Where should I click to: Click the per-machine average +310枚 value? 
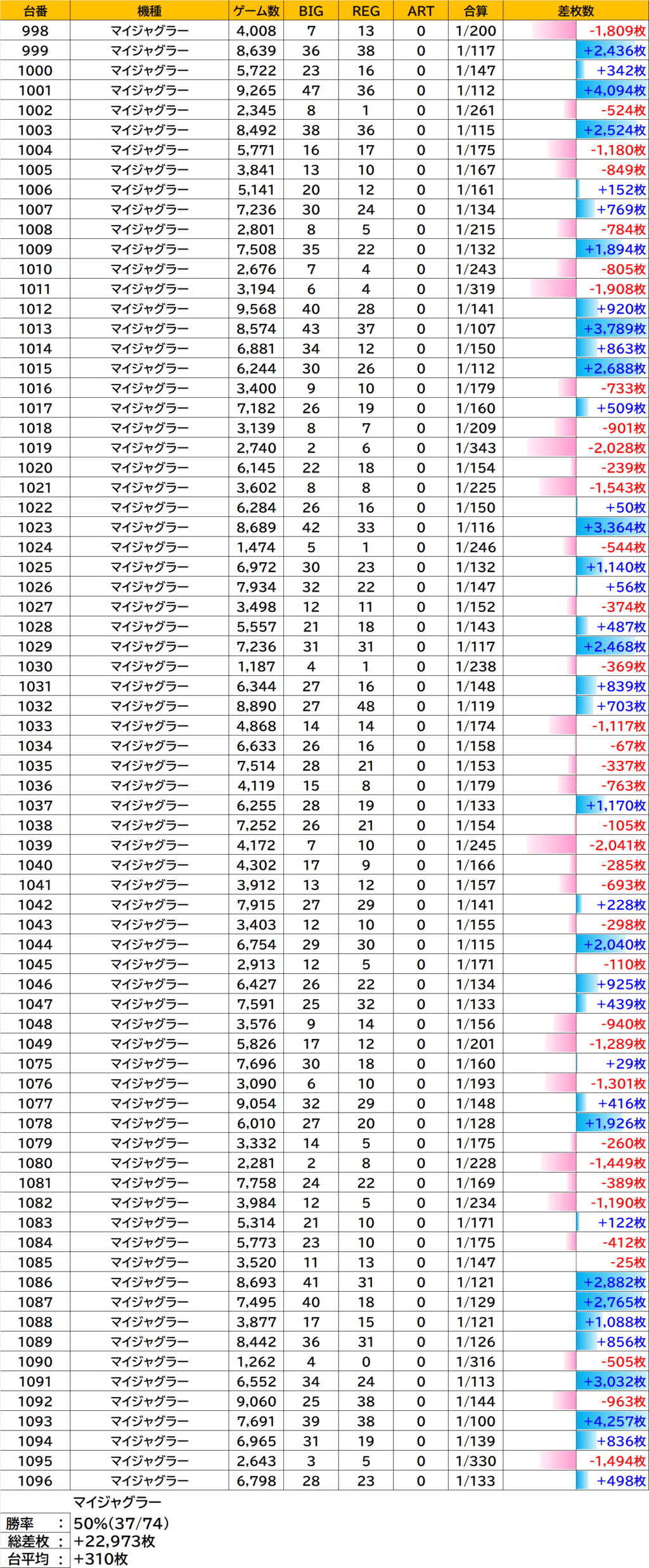(100, 1559)
